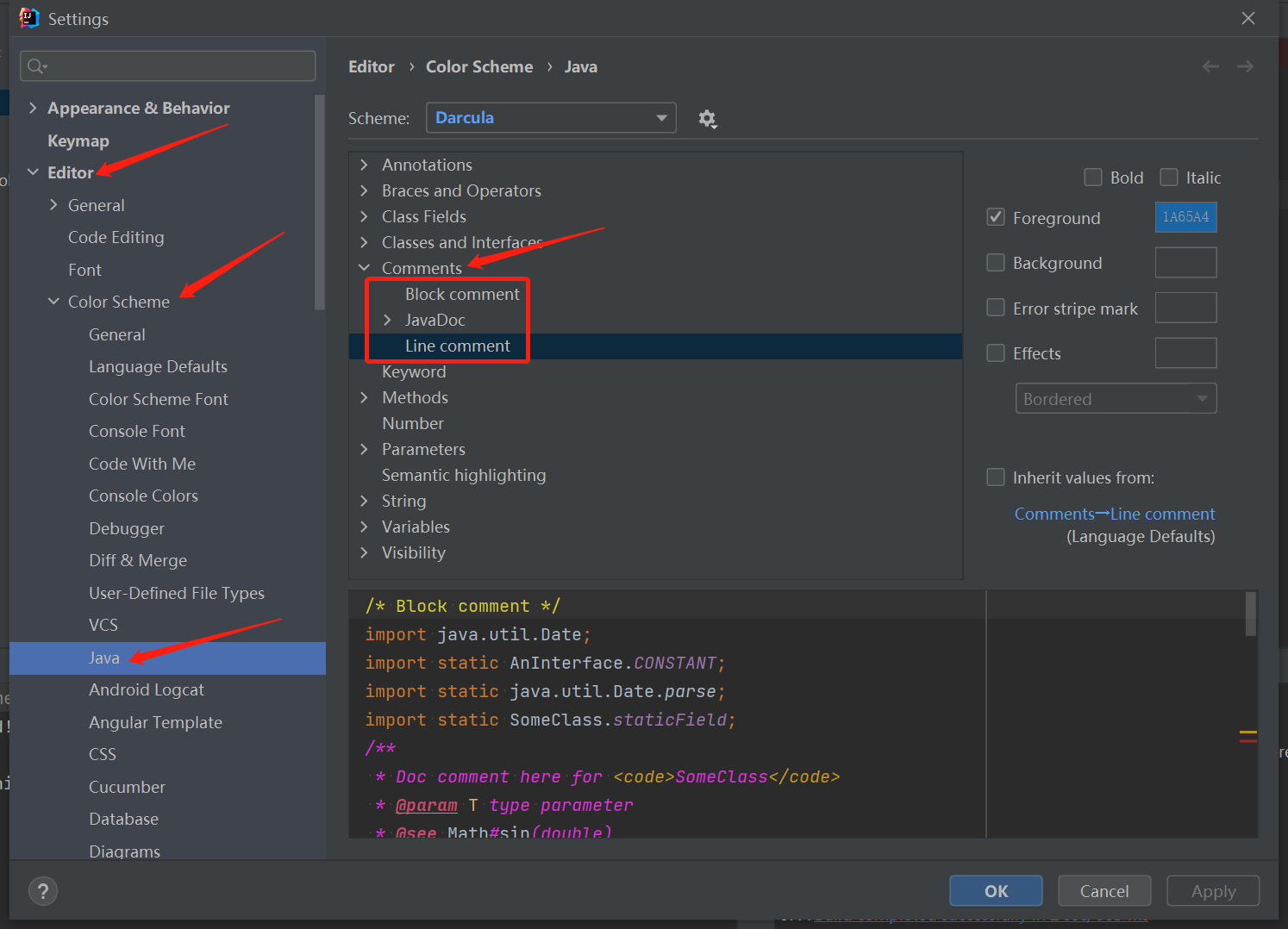Image resolution: width=1288 pixels, height=929 pixels.
Task: Click the scheme settings gear icon
Action: pyautogui.click(x=707, y=119)
